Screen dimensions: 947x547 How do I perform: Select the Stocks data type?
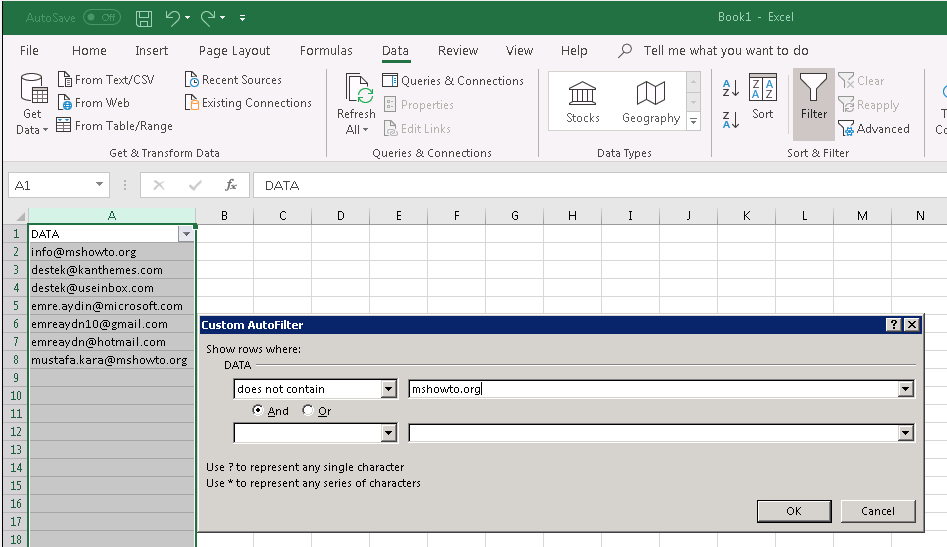[582, 102]
